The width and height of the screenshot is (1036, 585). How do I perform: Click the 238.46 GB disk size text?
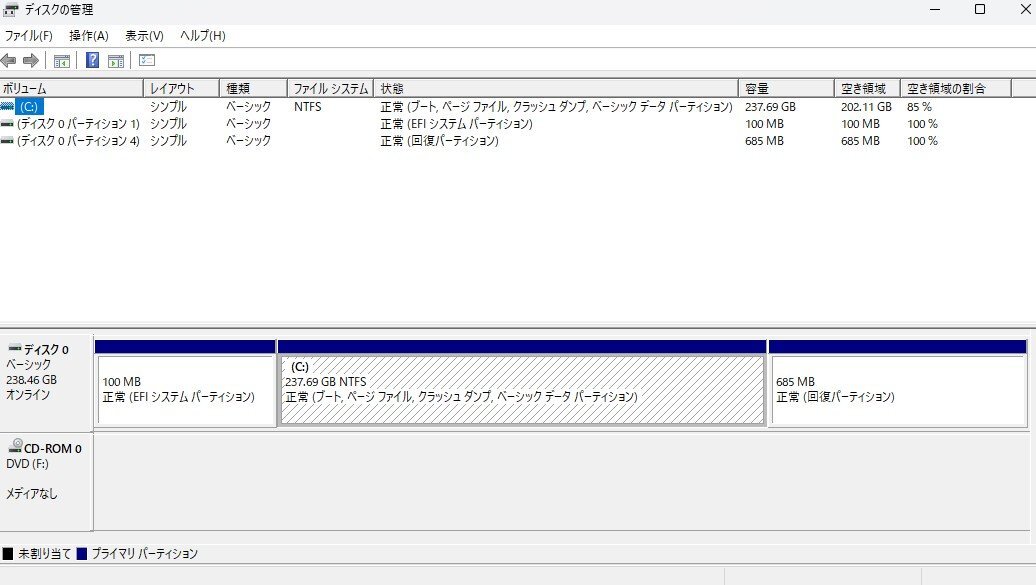pyautogui.click(x=32, y=380)
